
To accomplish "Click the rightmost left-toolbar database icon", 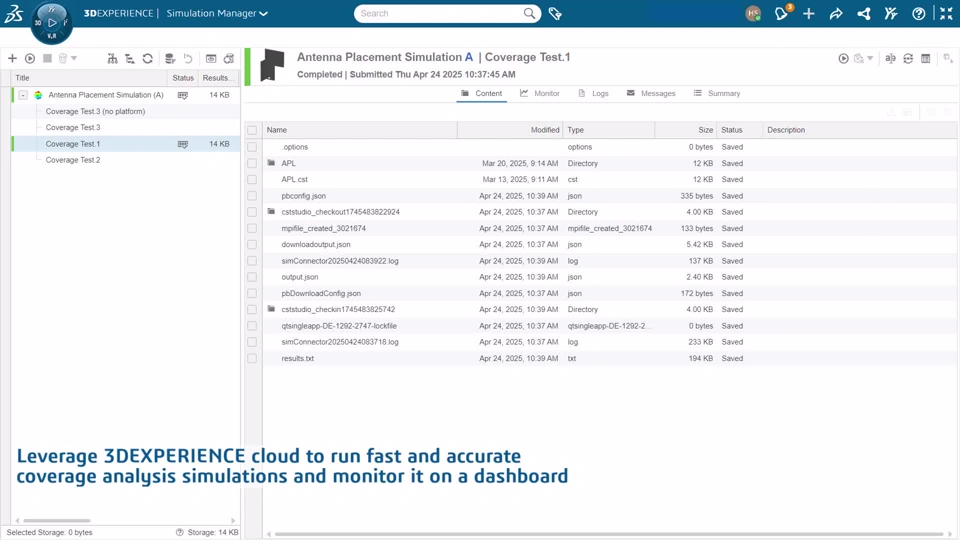I will click(x=228, y=58).
